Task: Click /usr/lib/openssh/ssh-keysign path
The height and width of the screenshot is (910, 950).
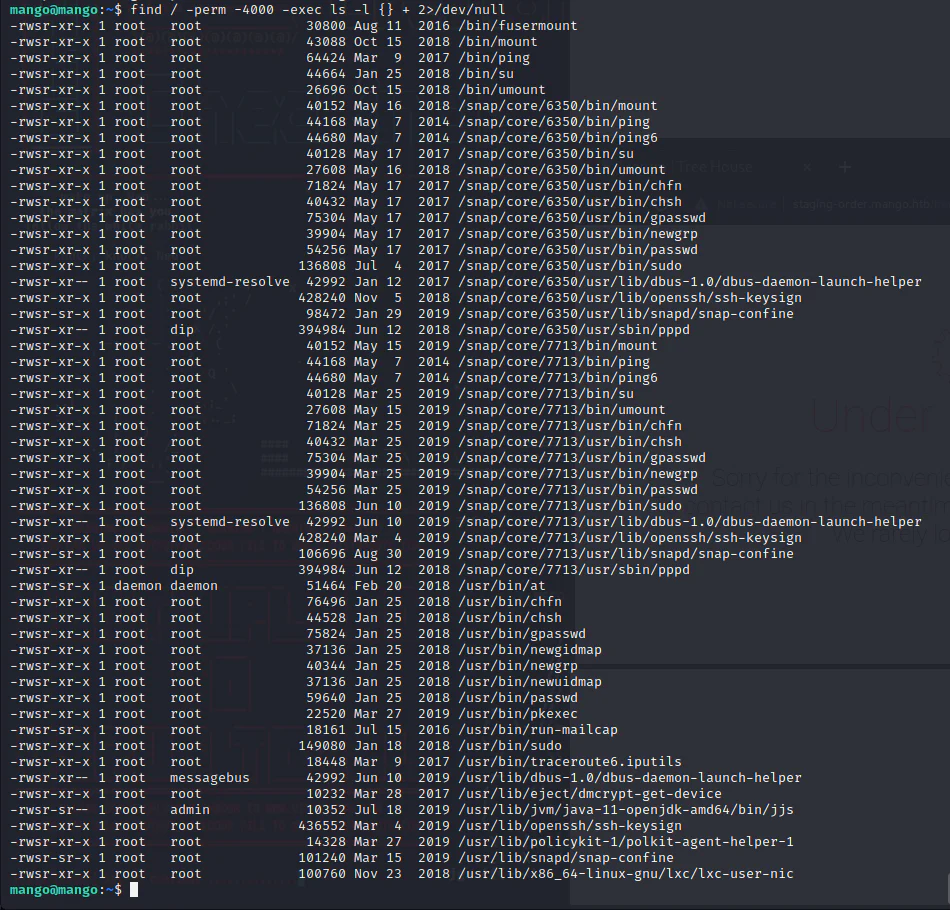Action: [570, 826]
